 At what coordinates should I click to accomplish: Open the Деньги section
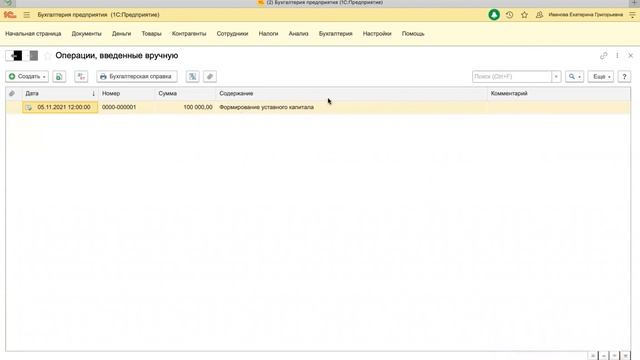point(122,33)
